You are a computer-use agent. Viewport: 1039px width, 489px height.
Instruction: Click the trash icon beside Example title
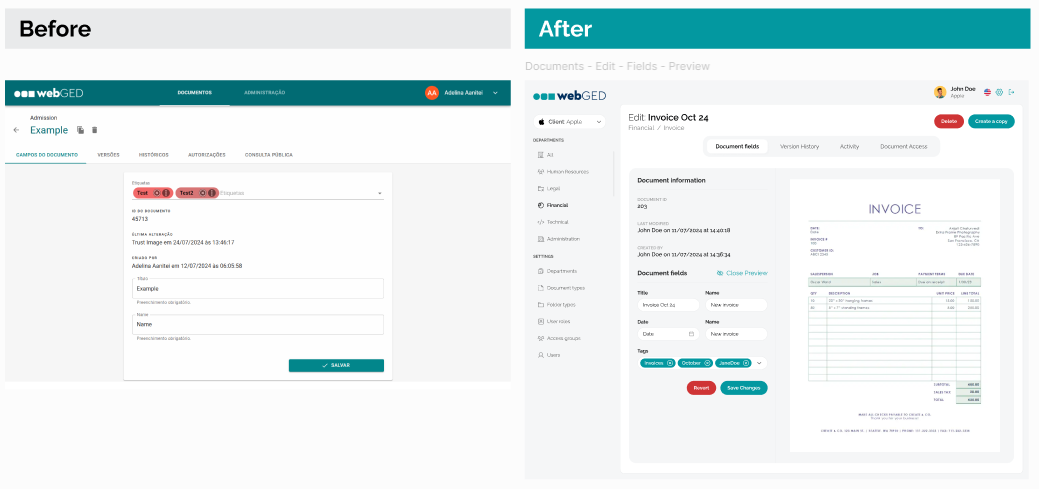(94, 130)
